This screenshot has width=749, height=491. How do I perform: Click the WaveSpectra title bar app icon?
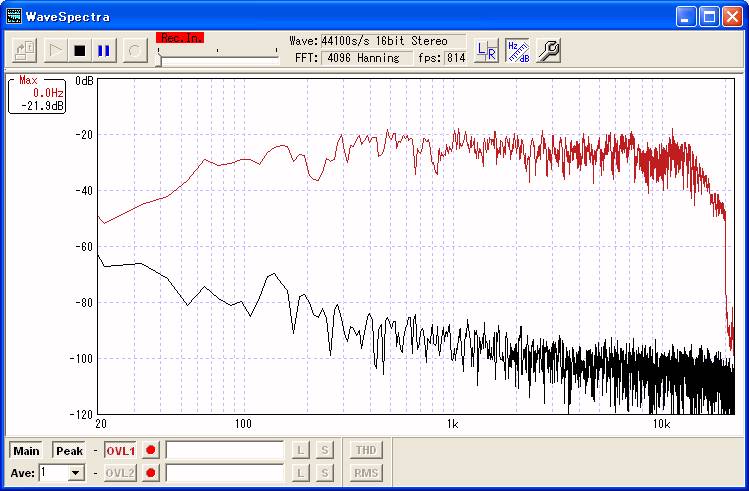[13, 16]
